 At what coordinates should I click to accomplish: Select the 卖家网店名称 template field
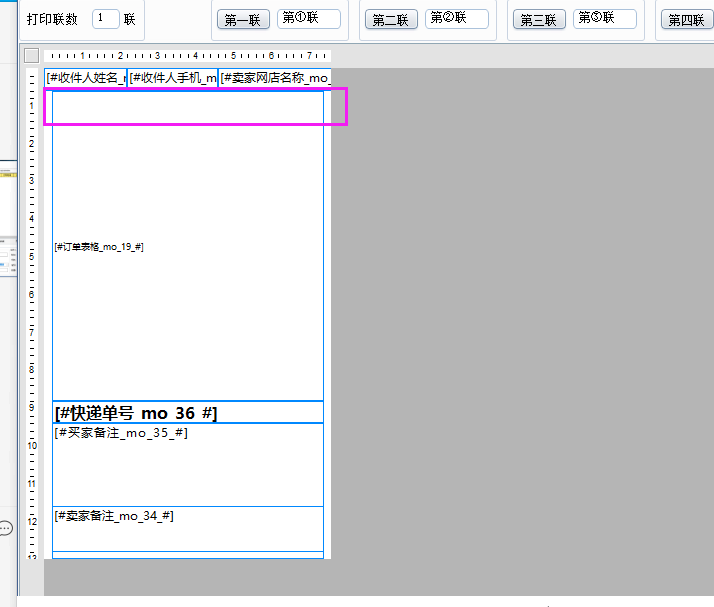coord(275,78)
